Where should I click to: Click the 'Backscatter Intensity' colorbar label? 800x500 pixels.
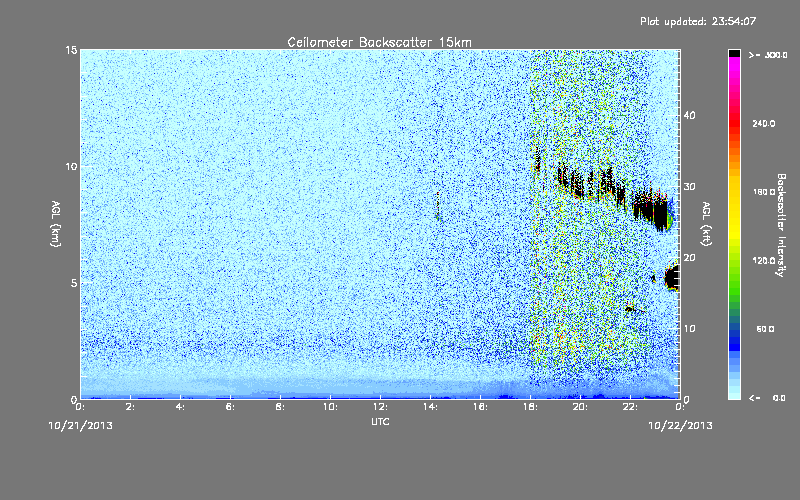(781, 224)
